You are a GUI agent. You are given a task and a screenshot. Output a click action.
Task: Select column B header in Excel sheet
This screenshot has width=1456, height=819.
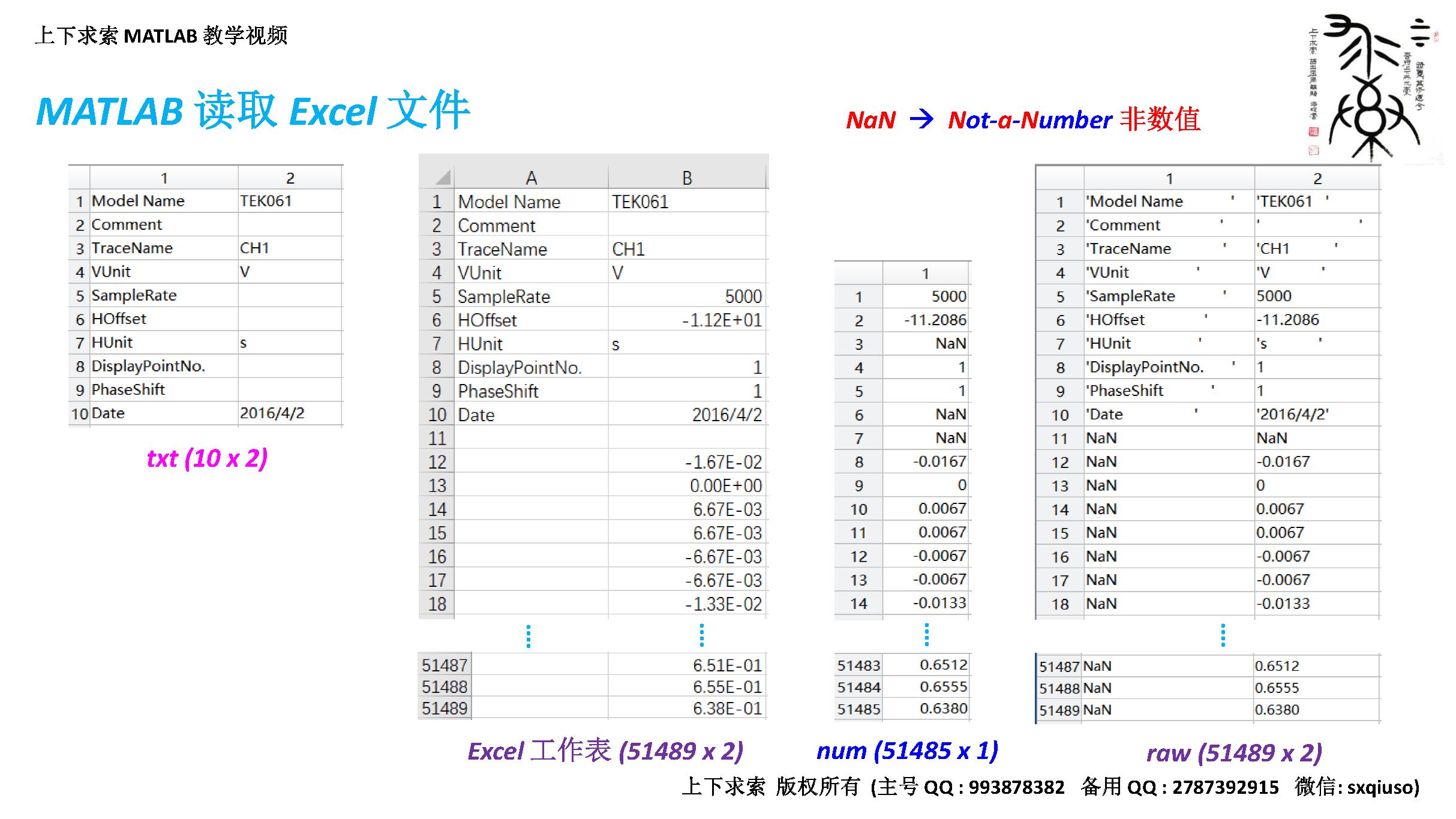pyautogui.click(x=687, y=178)
